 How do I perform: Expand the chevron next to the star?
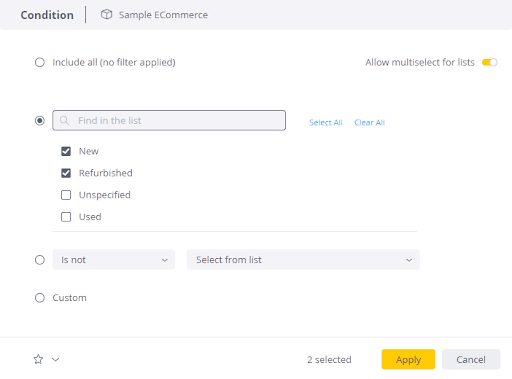pos(55,360)
